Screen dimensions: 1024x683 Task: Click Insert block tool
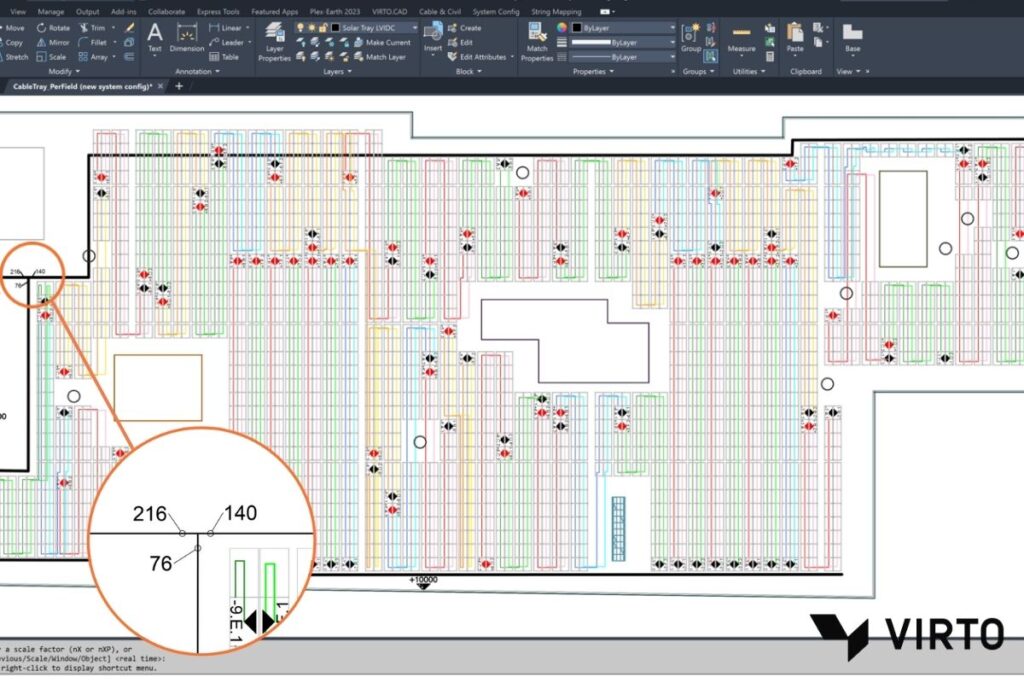click(x=433, y=37)
